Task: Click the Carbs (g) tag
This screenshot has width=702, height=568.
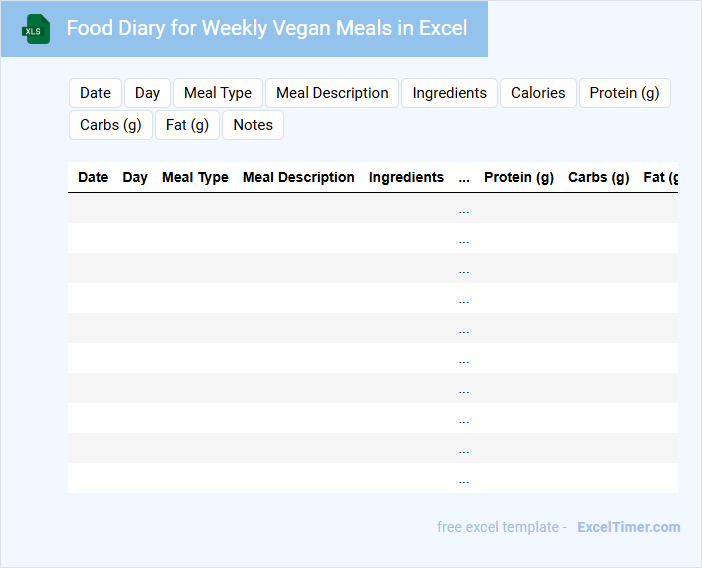Action: click(x=111, y=125)
